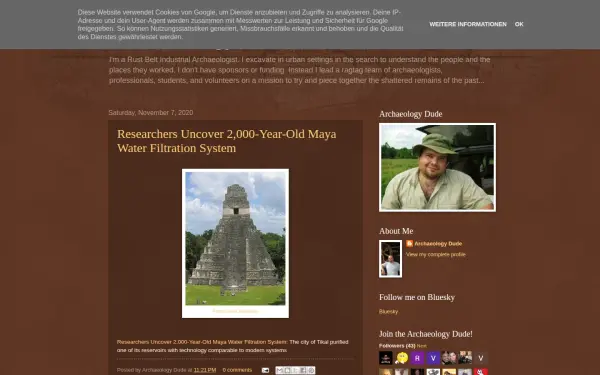Click the couple photo follower avatar
Viewport: 600px width, 375px height.
coord(449,358)
